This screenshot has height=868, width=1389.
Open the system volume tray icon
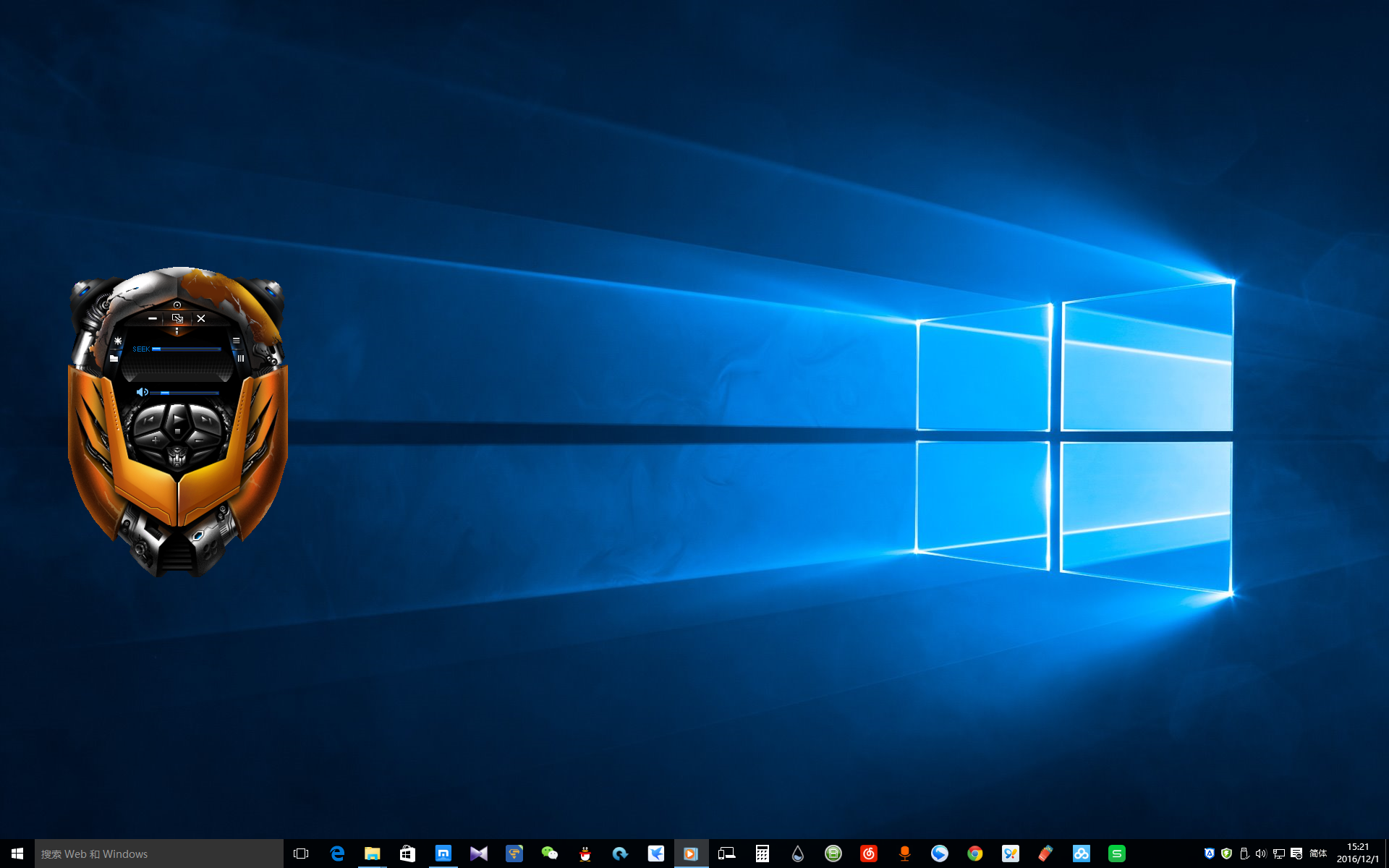tap(1262, 854)
